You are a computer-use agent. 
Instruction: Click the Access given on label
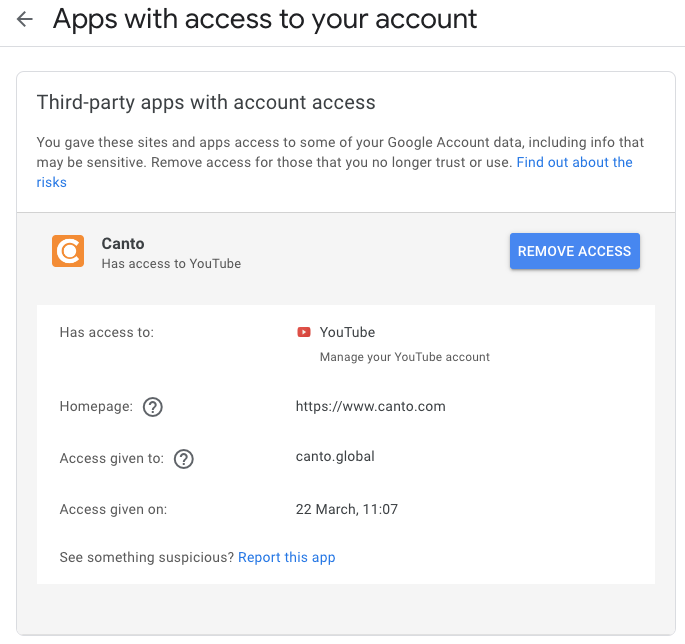113,509
